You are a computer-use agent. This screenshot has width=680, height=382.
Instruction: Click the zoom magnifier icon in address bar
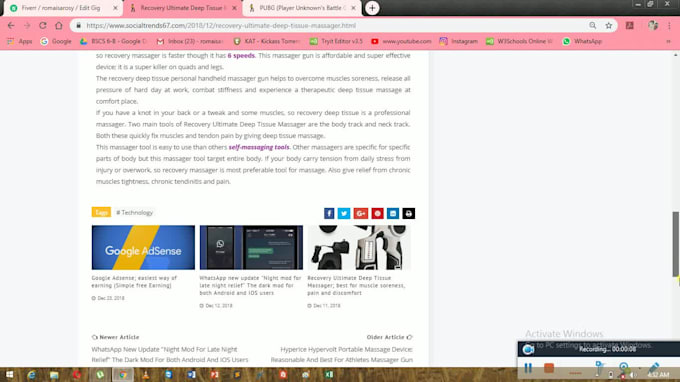(592, 26)
